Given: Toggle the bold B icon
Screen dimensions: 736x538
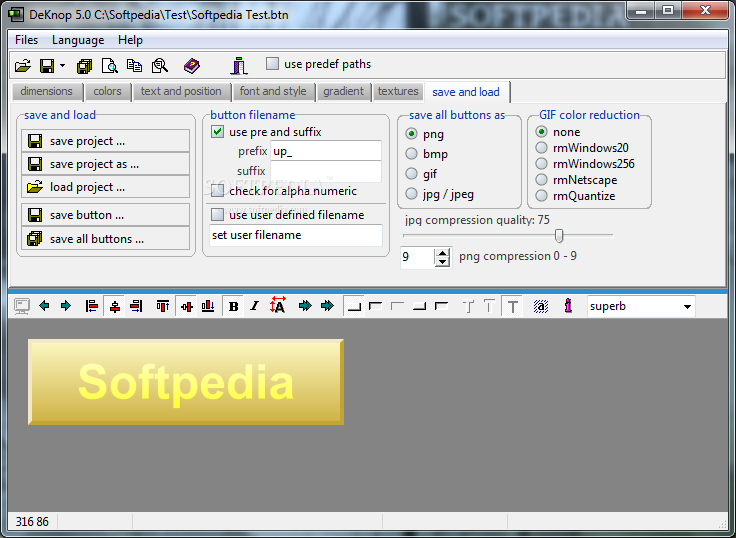Looking at the screenshot, I should click(233, 307).
